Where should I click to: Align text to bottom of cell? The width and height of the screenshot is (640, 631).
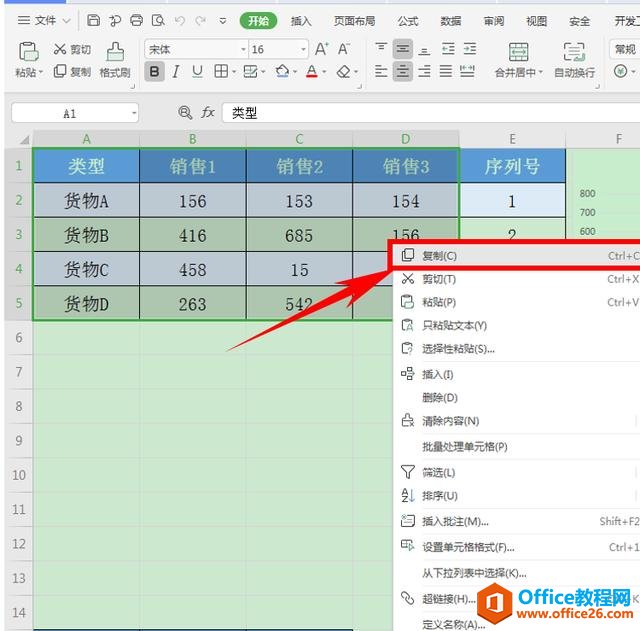(424, 49)
